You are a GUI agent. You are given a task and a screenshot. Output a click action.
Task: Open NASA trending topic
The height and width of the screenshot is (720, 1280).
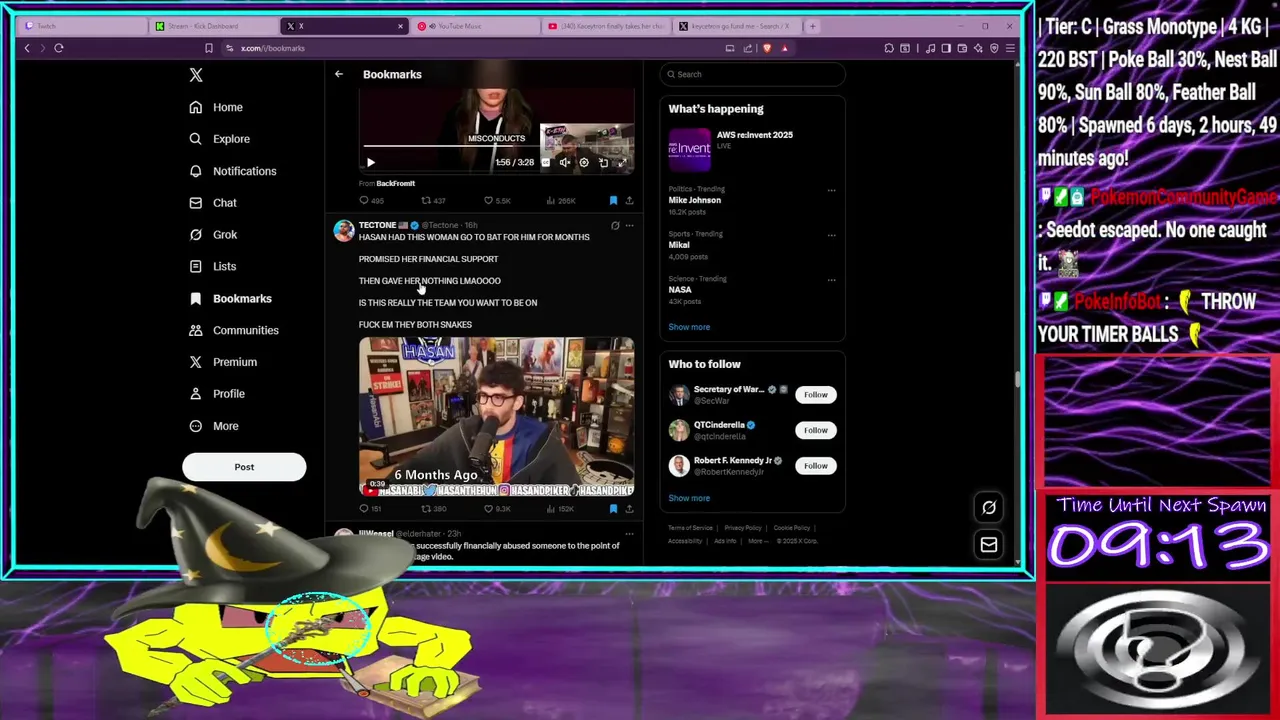680,290
